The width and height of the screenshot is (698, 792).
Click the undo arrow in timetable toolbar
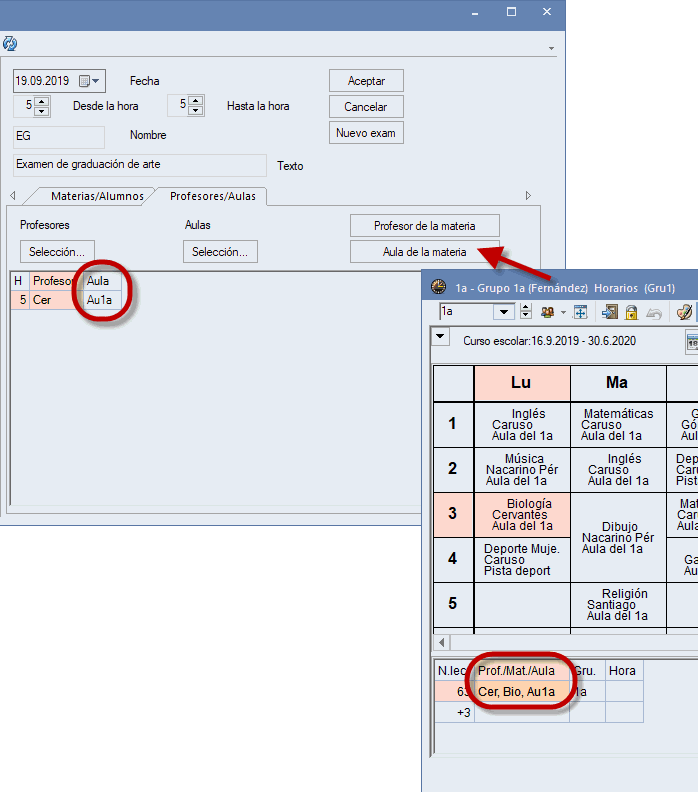pos(654,312)
